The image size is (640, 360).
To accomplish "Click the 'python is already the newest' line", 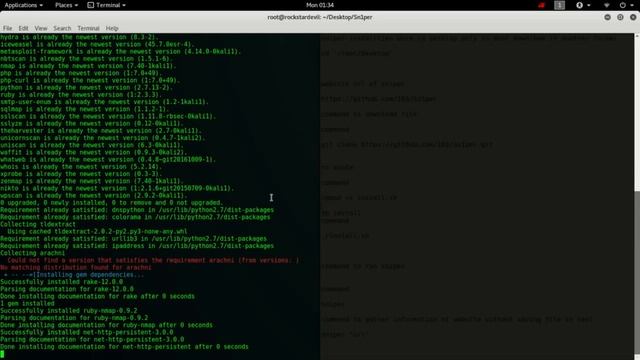I will 86,87.
